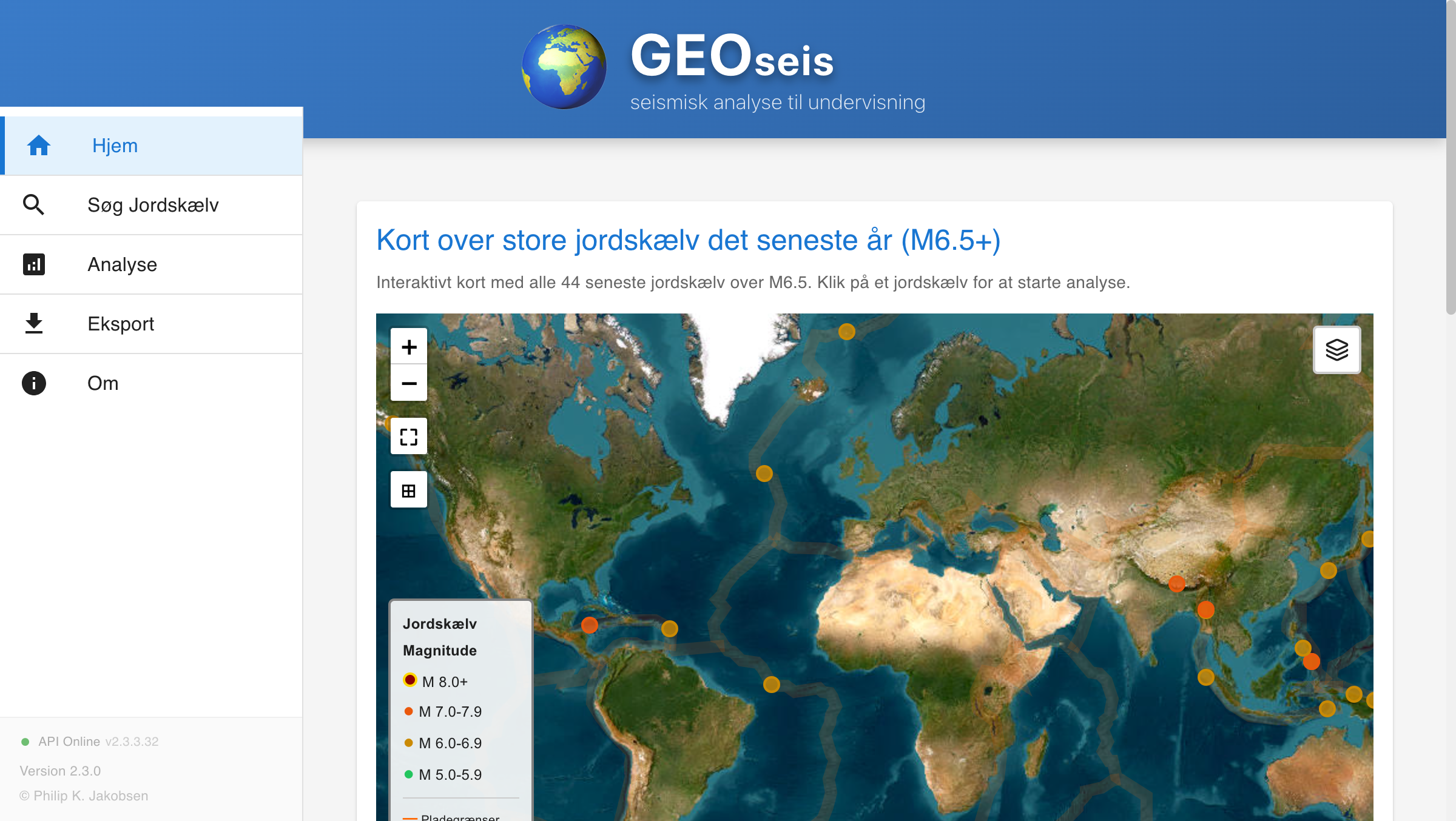Enter fullscreen with the map fullscreen icon
Screen dimensions: 1456x821
coord(408,435)
